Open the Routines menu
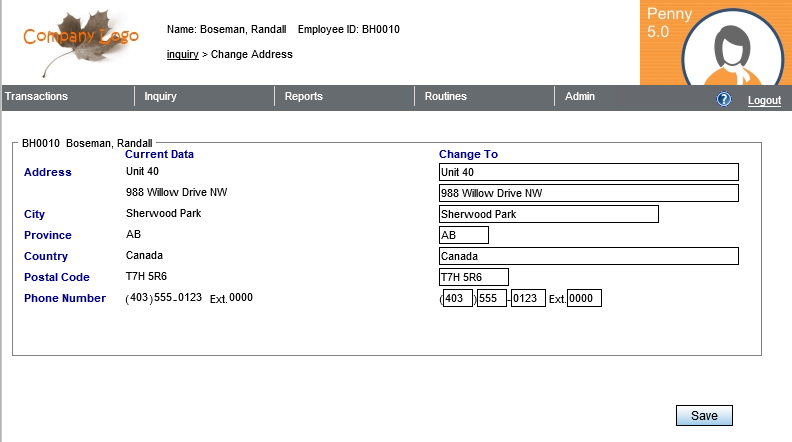The width and height of the screenshot is (792, 442). (x=445, y=97)
